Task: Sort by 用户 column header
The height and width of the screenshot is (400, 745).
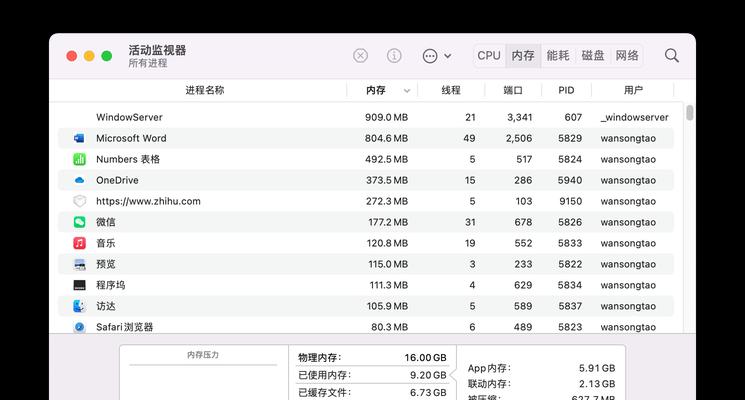Action: coord(633,90)
